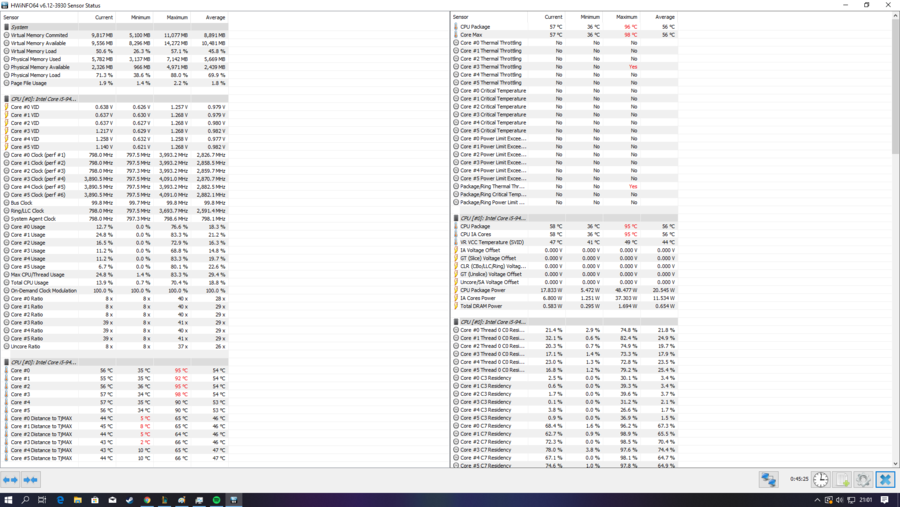Click left pane Sensor column header
Viewport: 900px width, 507px height.
(40, 17)
